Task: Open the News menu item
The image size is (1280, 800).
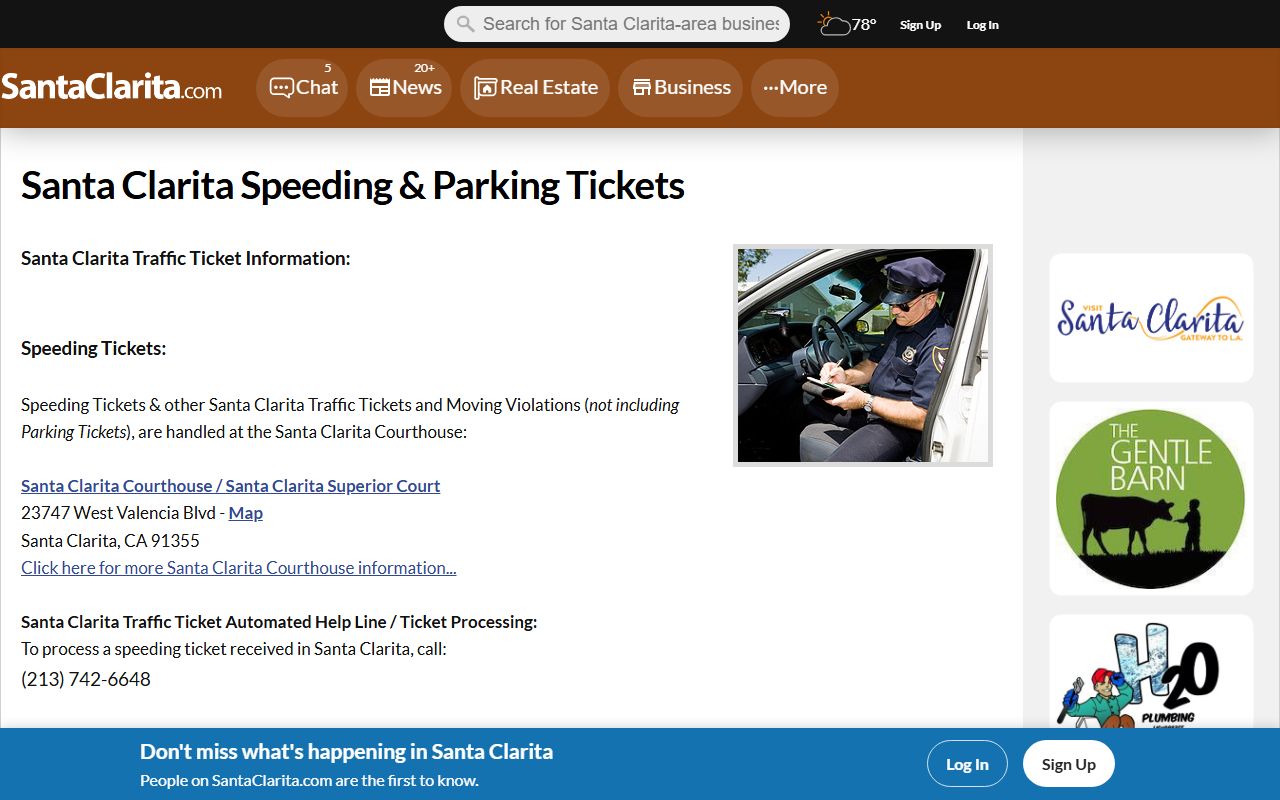Action: pyautogui.click(x=404, y=88)
